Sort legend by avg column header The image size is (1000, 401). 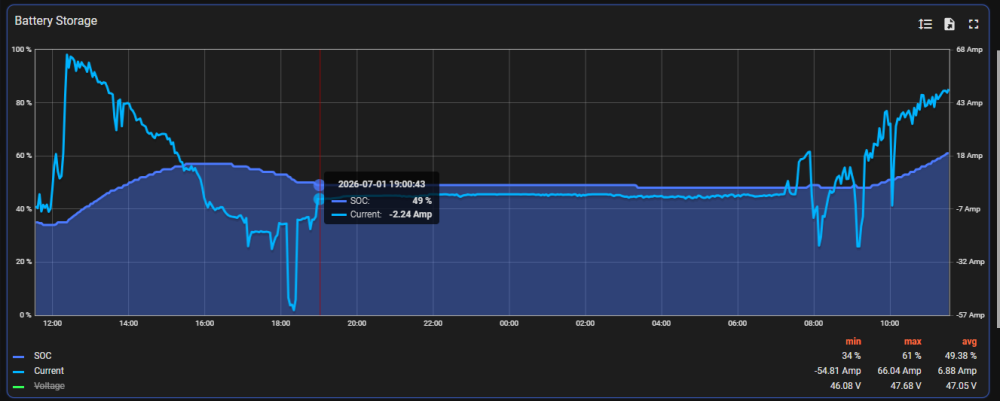[x=969, y=342]
